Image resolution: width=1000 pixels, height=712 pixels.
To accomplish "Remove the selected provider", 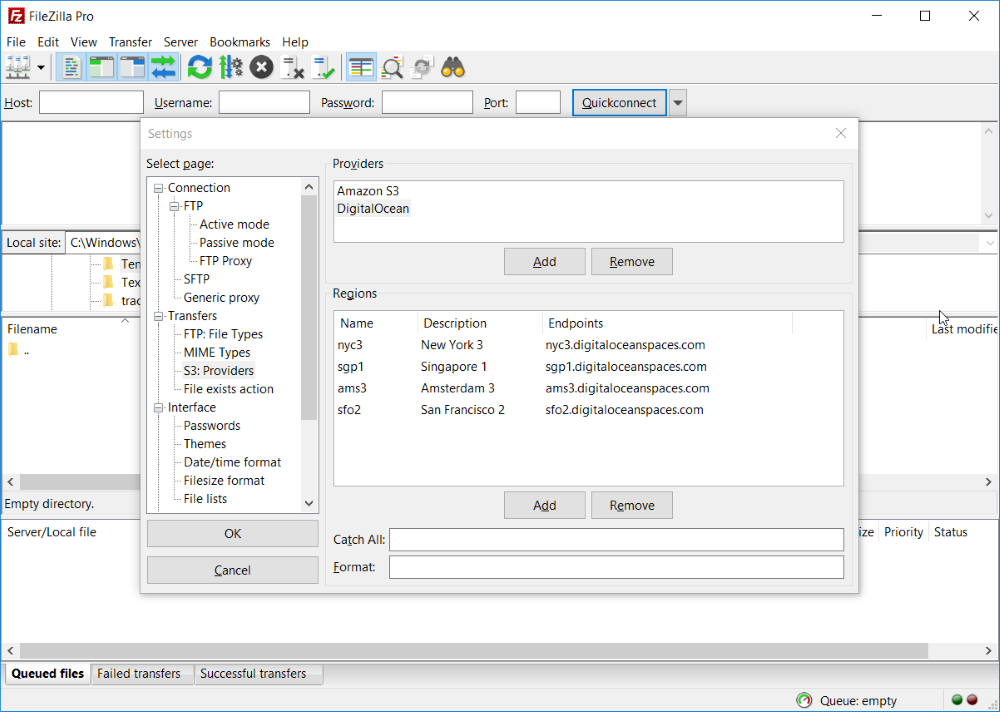I will (632, 262).
